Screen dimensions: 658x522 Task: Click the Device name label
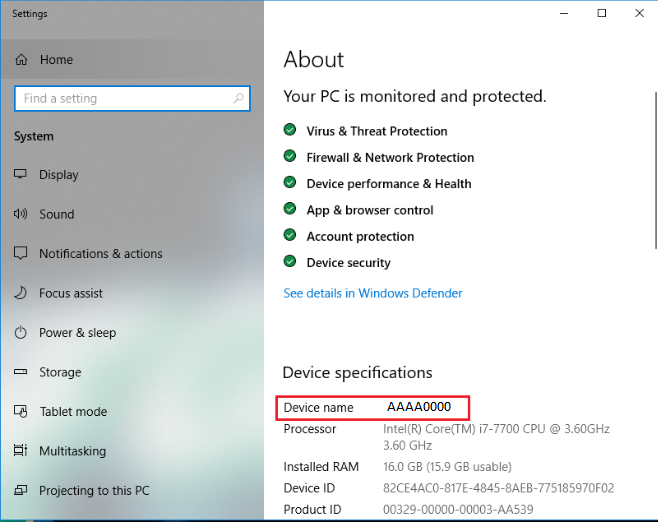pyautogui.click(x=318, y=407)
